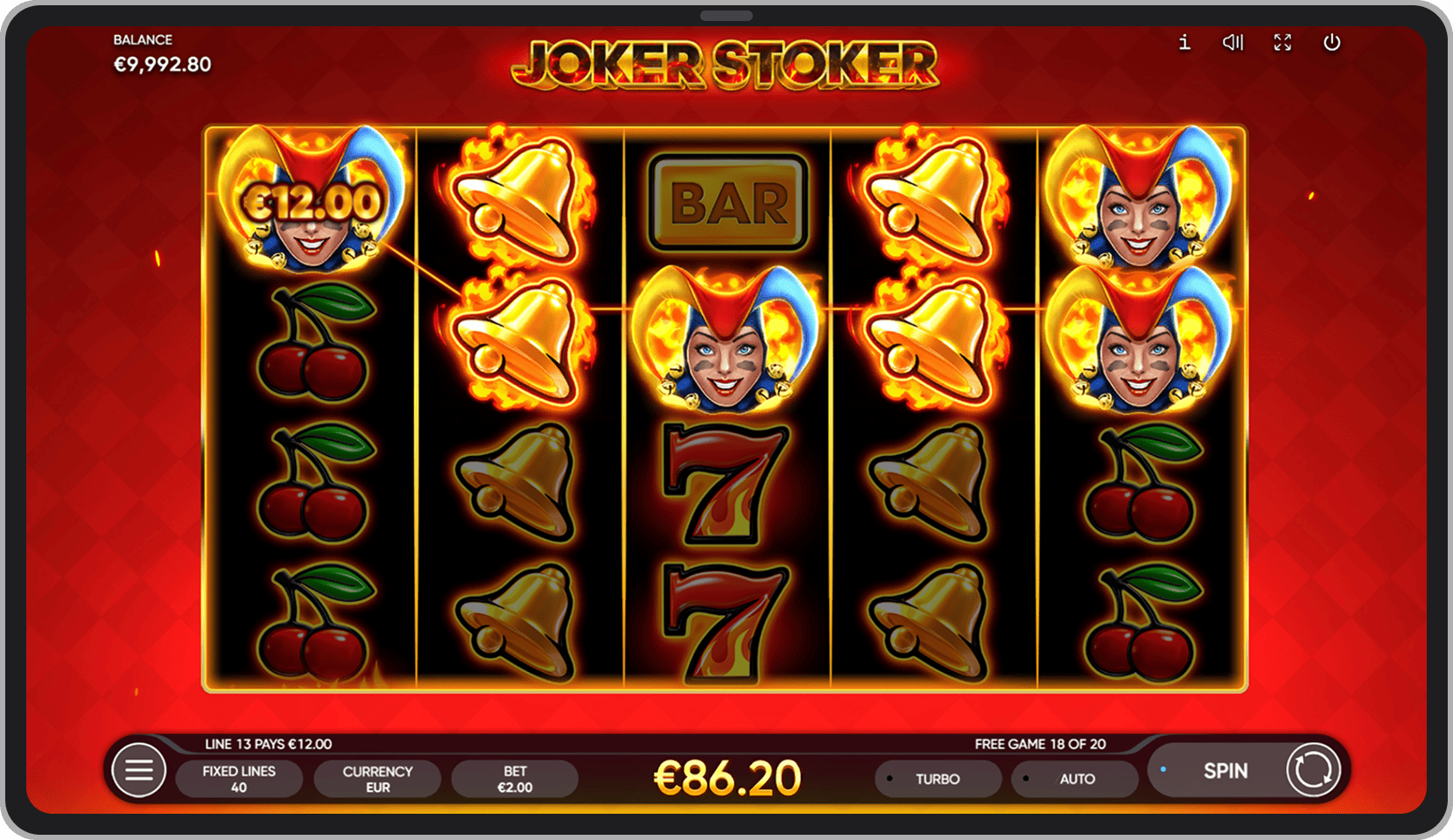
Task: Click the joker symbol showing €12.00
Action: (311, 201)
